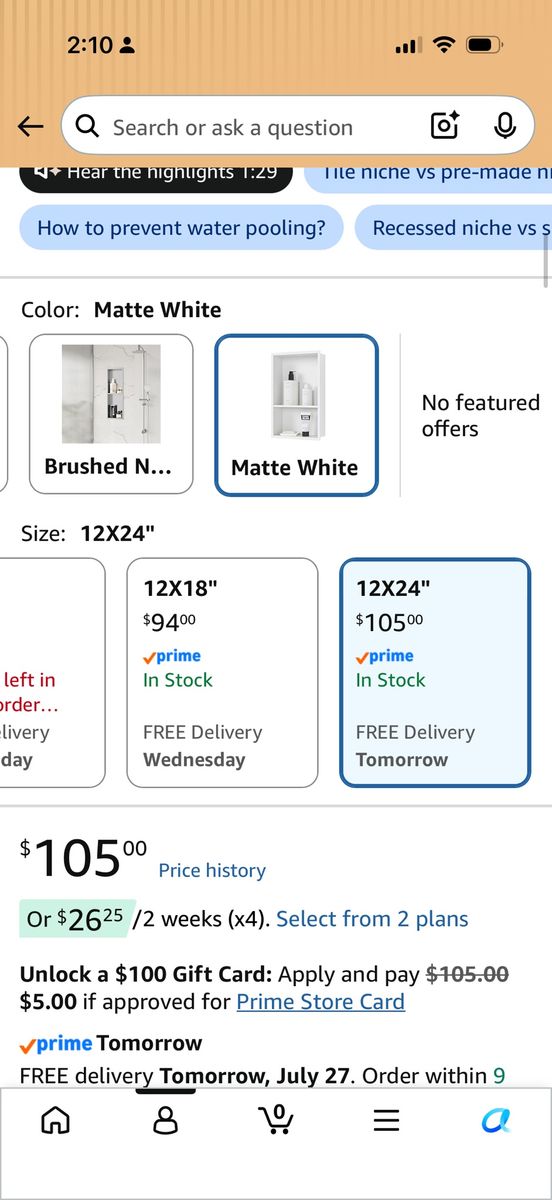Tap How to prevent water pooling chip
Image resolution: width=552 pixels, height=1200 pixels.
[181, 228]
